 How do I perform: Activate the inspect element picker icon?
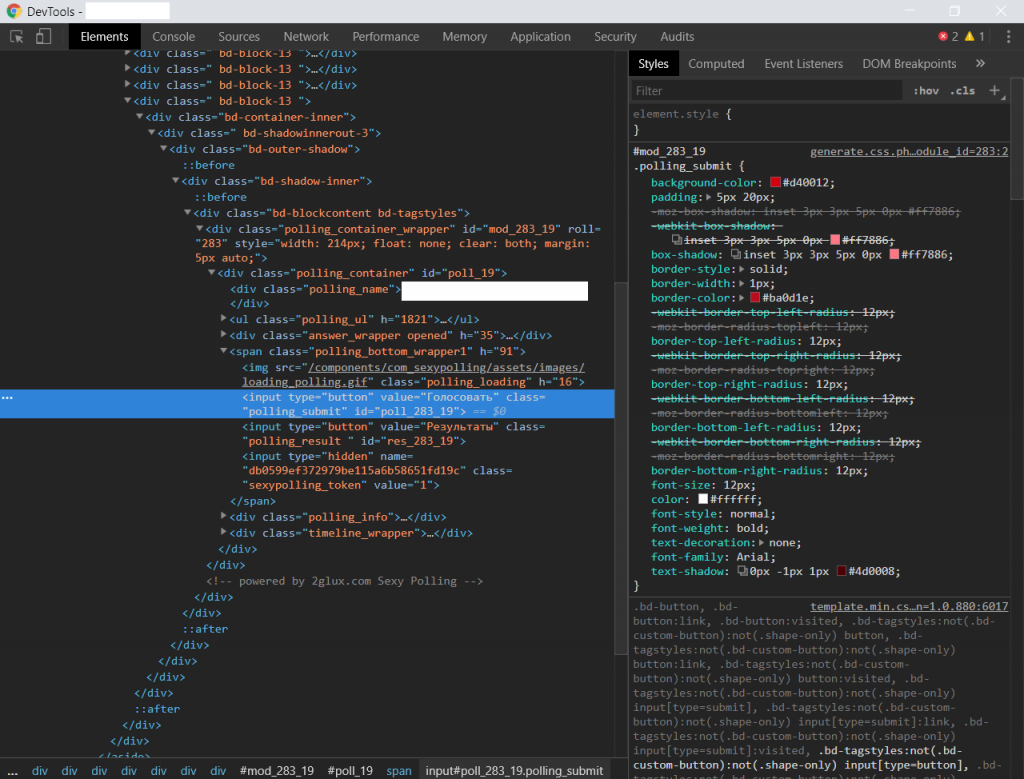[x=17, y=37]
